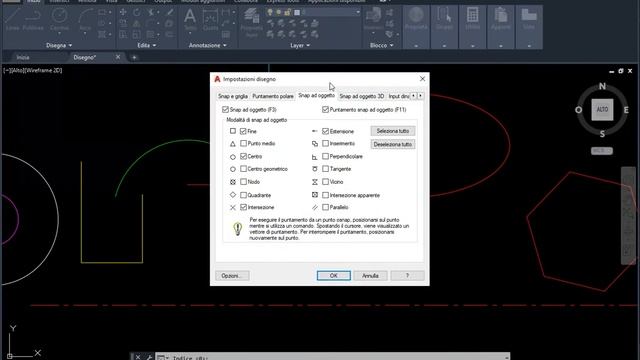
Task: Switch to the Inizia file tab
Action: point(23,58)
